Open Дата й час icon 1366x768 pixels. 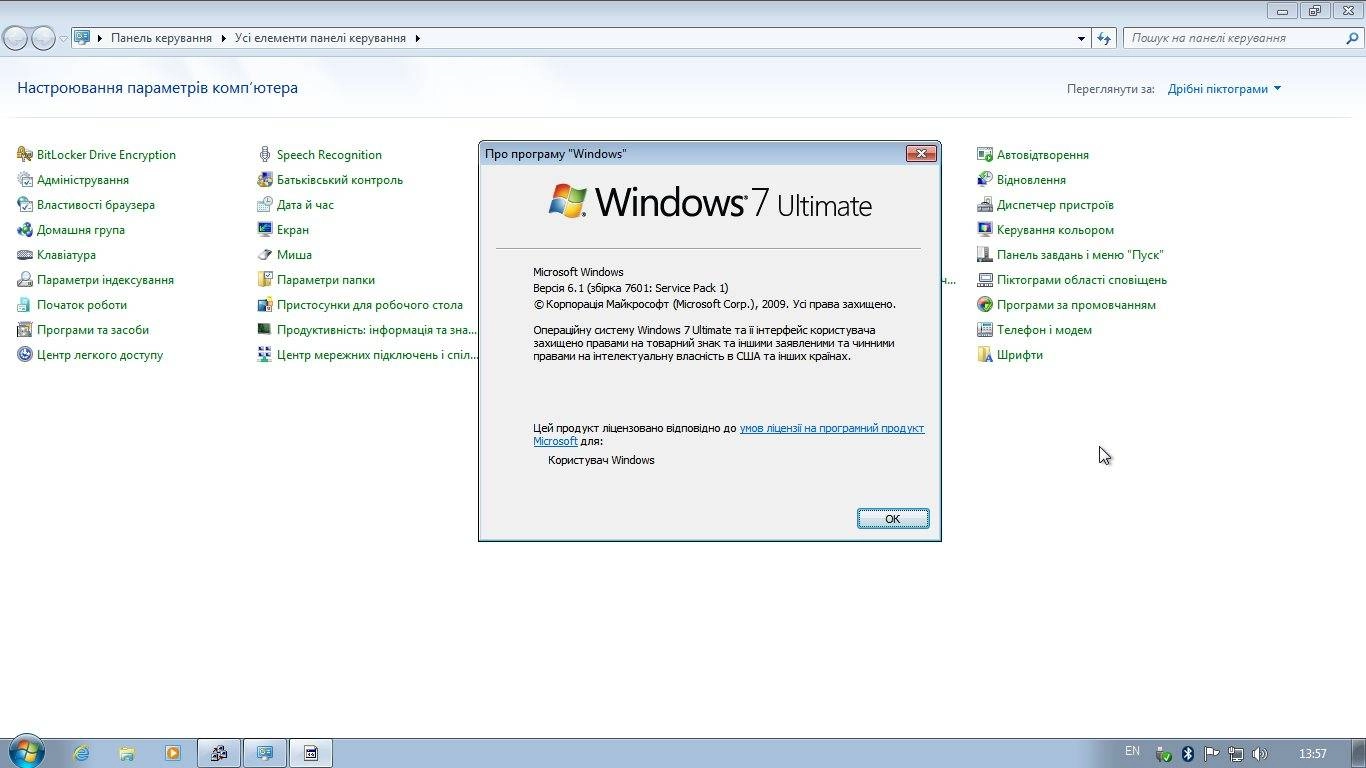(265, 205)
